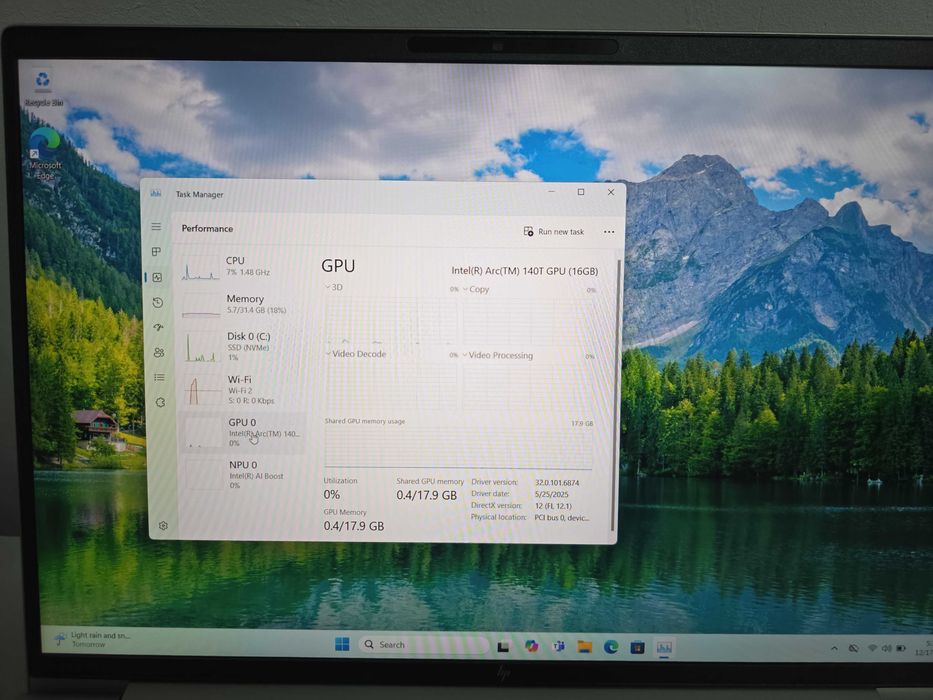The height and width of the screenshot is (700, 933).
Task: Click the Run new task button
Action: [x=553, y=232]
